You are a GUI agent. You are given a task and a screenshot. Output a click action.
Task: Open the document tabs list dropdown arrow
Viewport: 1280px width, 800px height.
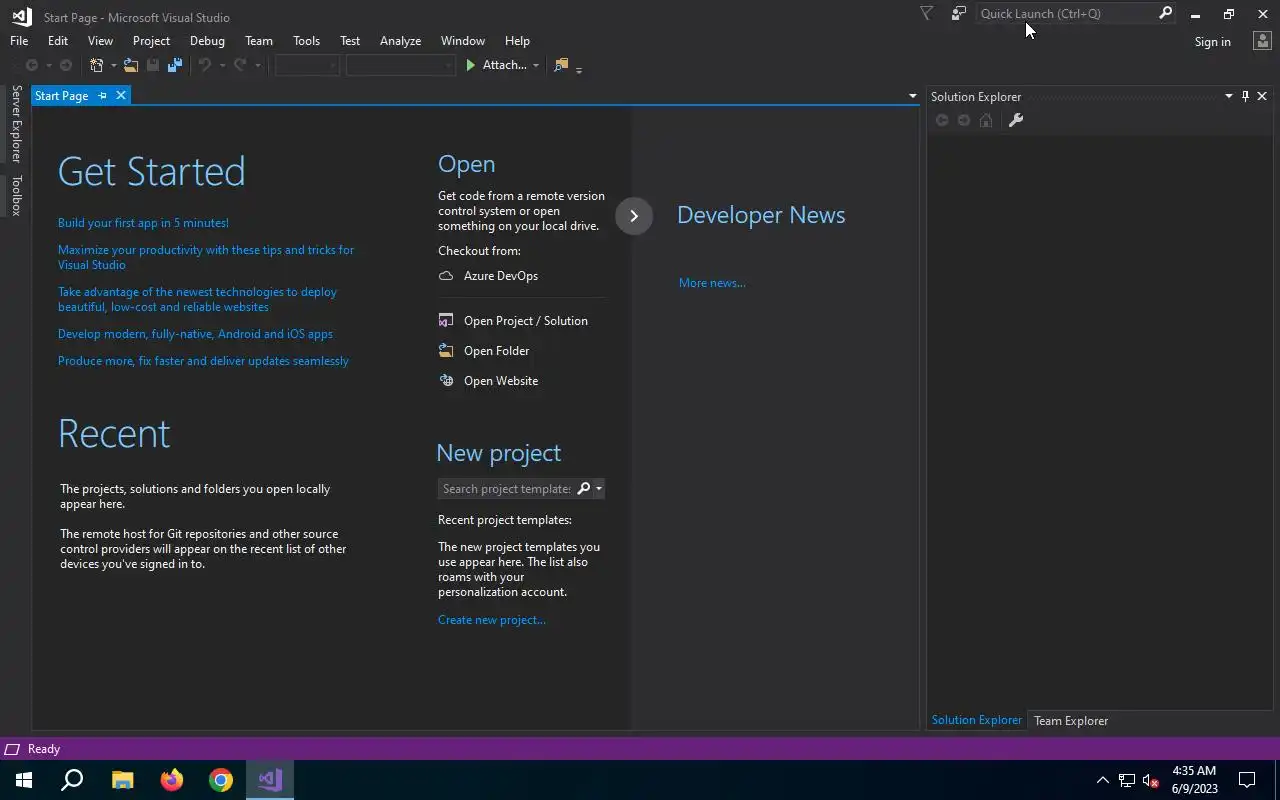point(912,96)
